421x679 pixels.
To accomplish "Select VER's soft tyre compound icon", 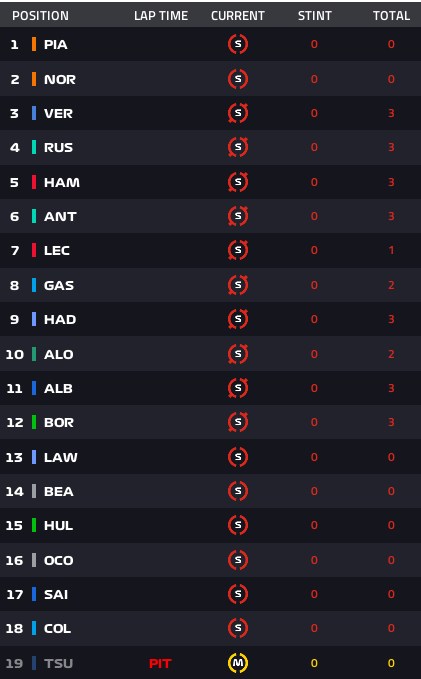I will pyautogui.click(x=238, y=113).
